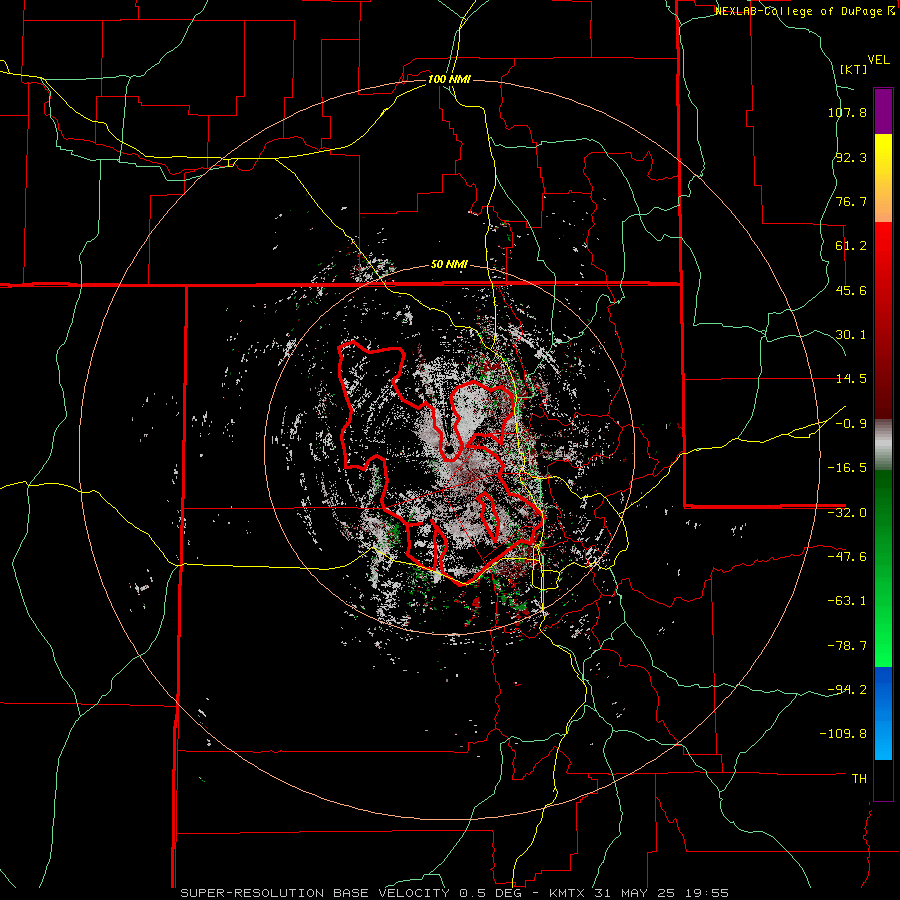The height and width of the screenshot is (900, 900).
Task: Select the -32.0 velocity scale value
Action: 847,513
